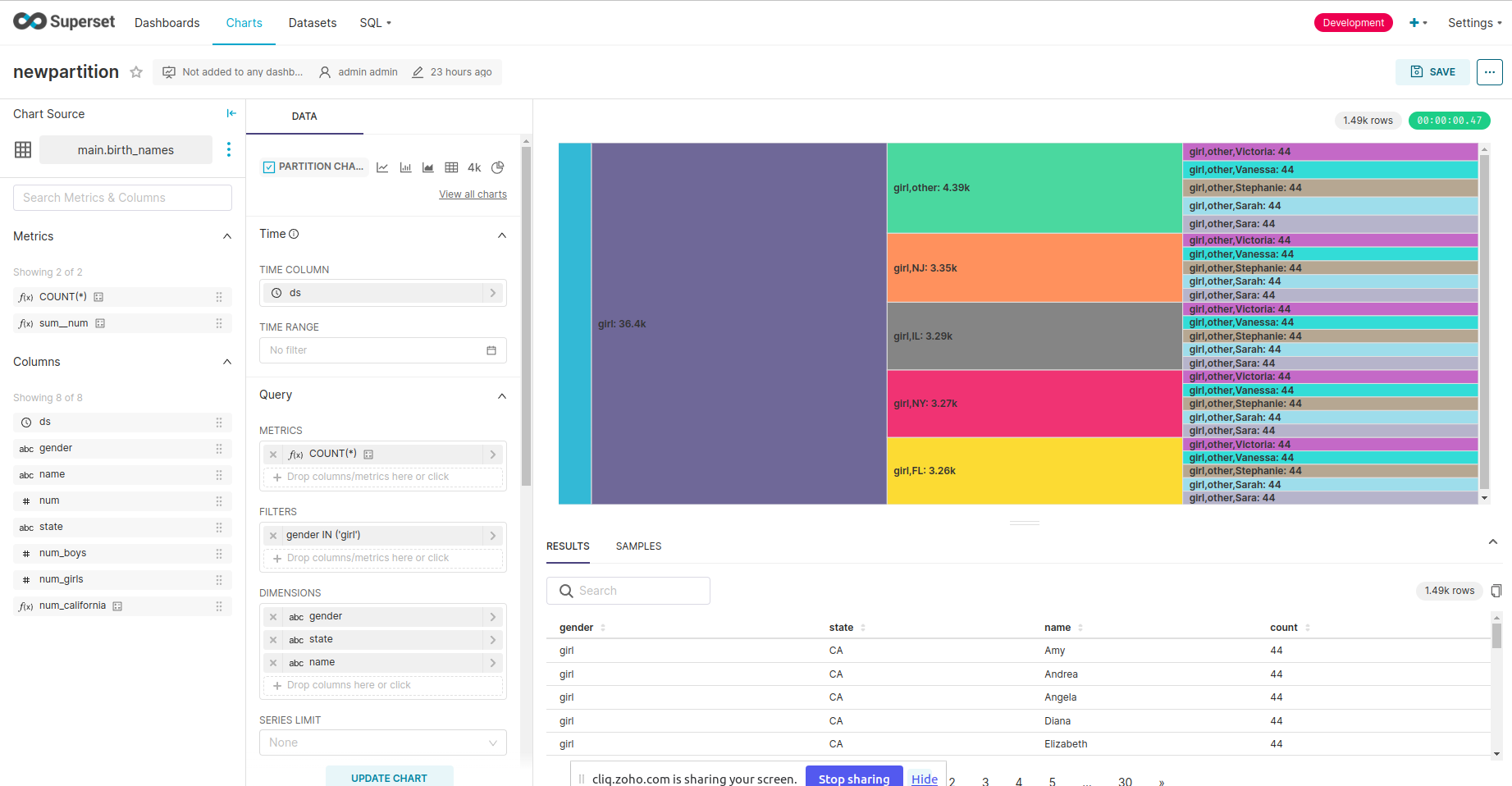Viewport: 1512px width, 786px height.
Task: Copy results data using the copy icon
Action: click(1496, 591)
